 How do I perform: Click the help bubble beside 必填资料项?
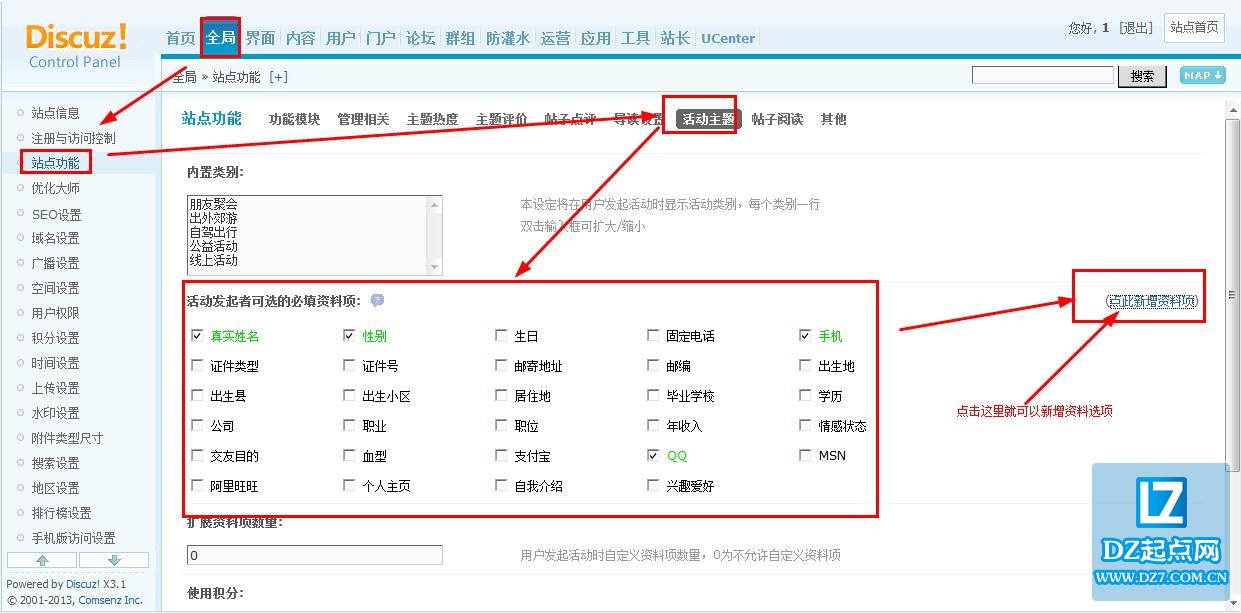tap(377, 300)
